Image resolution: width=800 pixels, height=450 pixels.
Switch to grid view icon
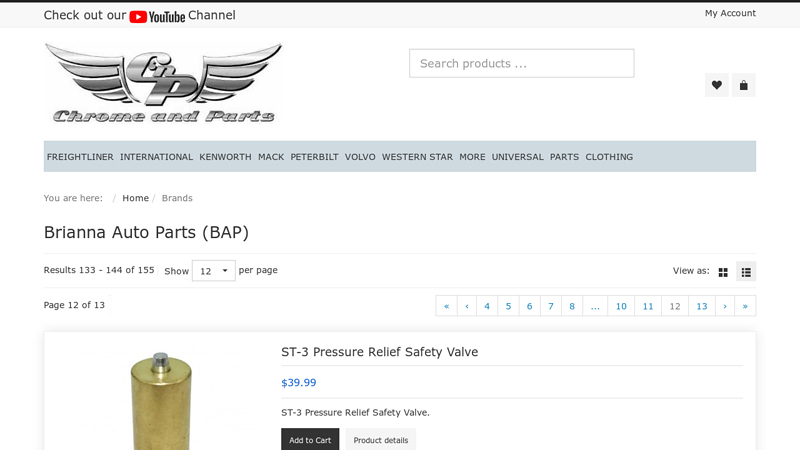(x=723, y=272)
